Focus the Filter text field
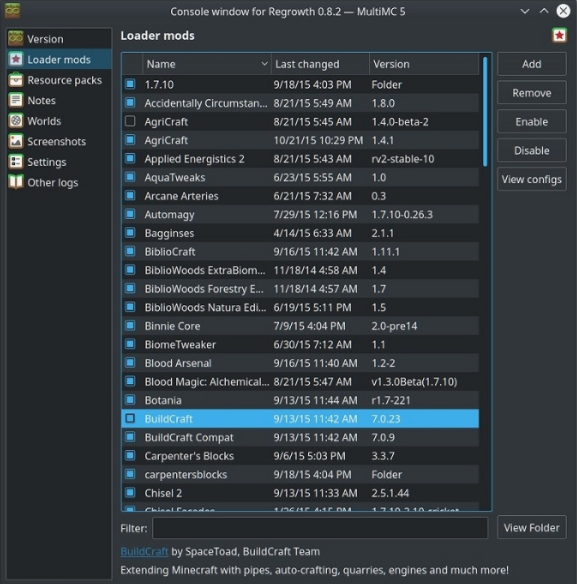The height and width of the screenshot is (584, 577). pyautogui.click(x=320, y=528)
